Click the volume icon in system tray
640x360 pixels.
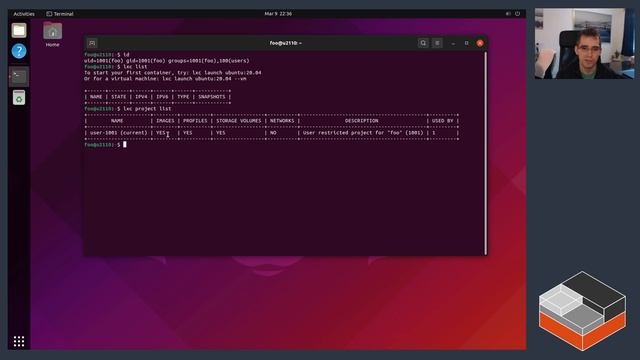click(x=508, y=14)
